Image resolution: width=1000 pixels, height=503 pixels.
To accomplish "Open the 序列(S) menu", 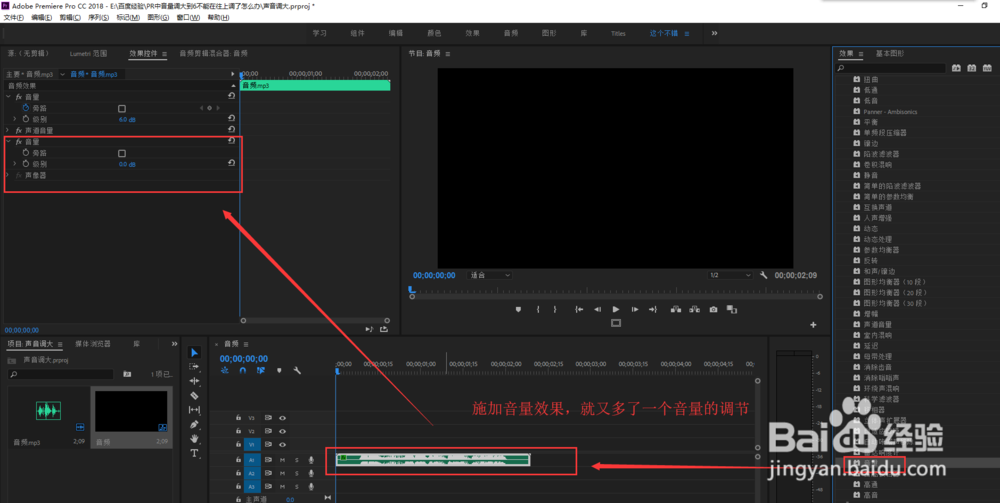I will pyautogui.click(x=98, y=17).
